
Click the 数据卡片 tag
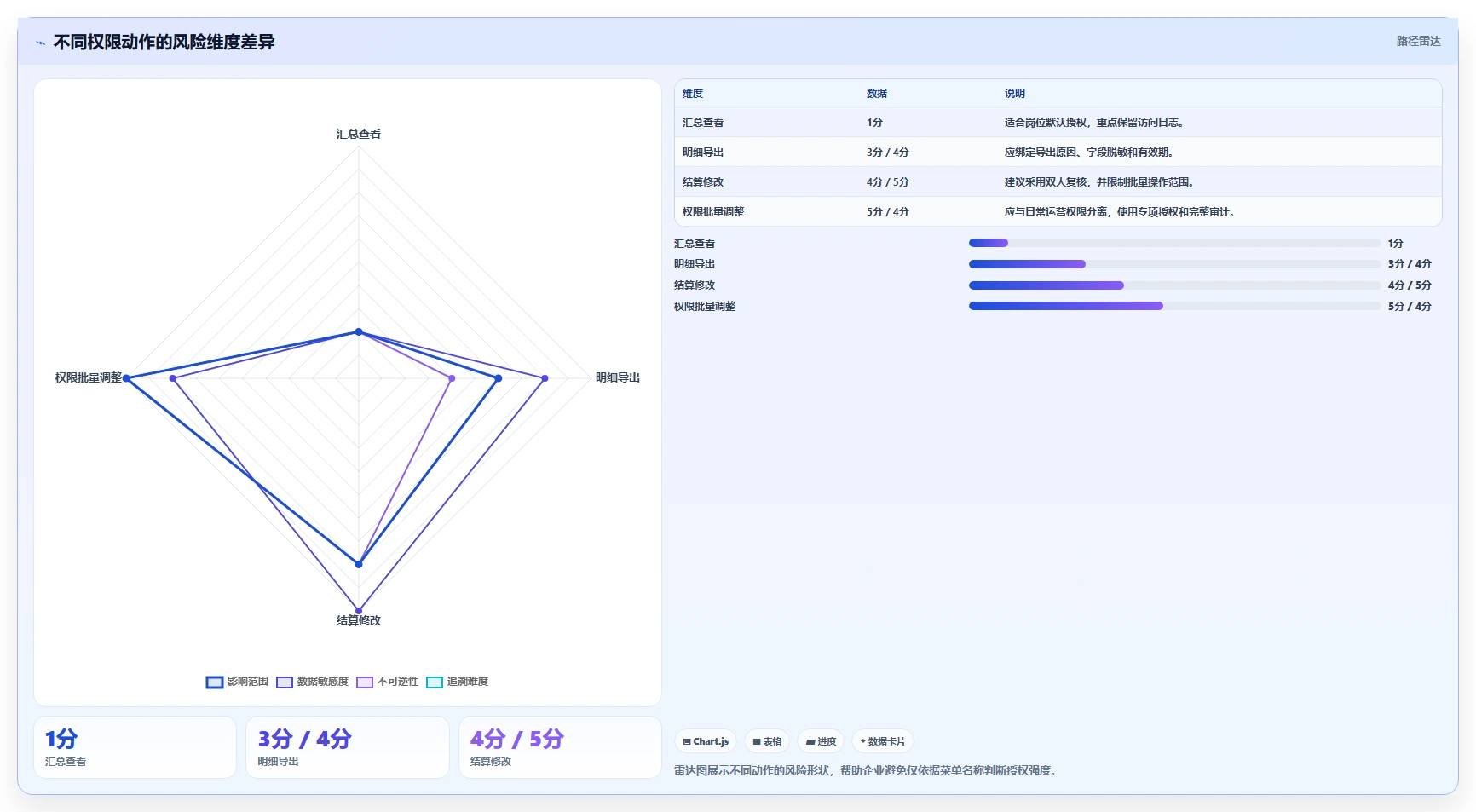[x=883, y=741]
